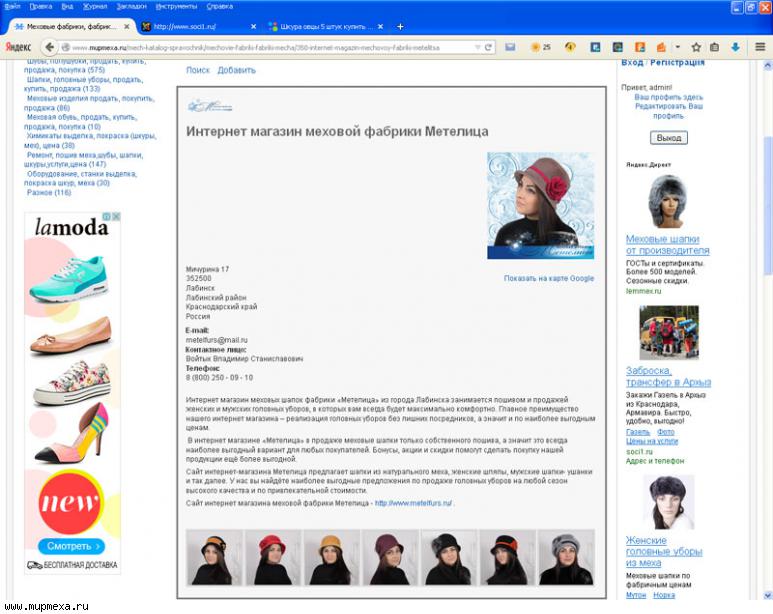Screen dimensions: 773x614
Task: Open the woman in hat photo
Action: pos(540,206)
